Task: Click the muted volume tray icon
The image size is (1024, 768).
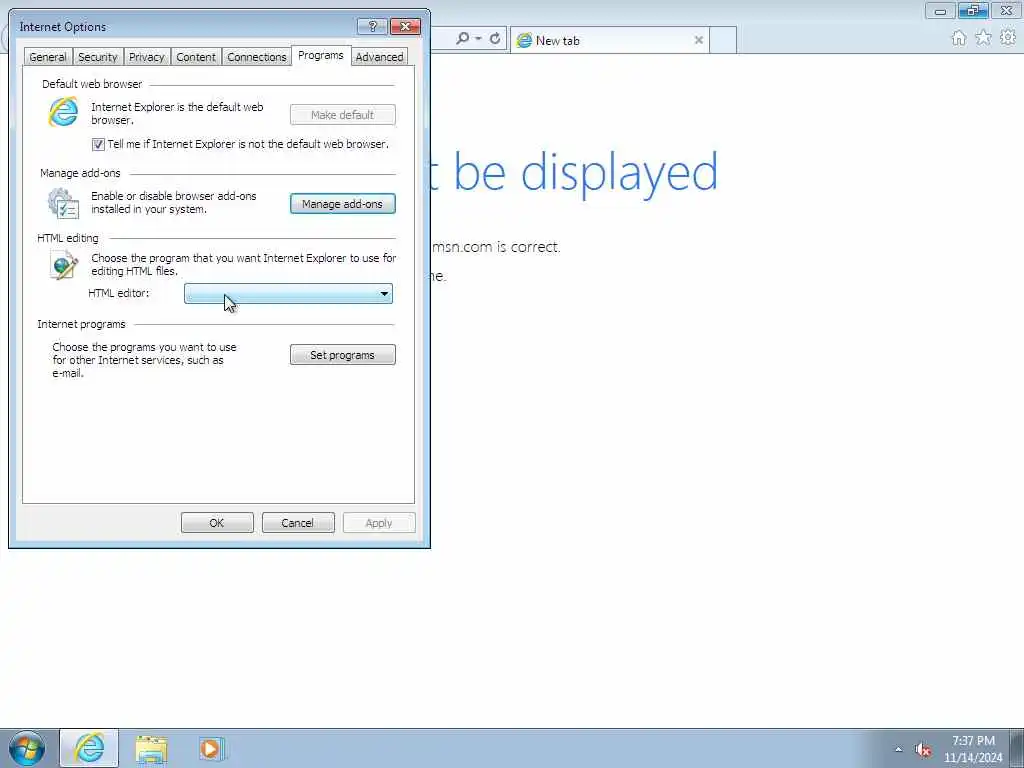Action: pos(923,750)
